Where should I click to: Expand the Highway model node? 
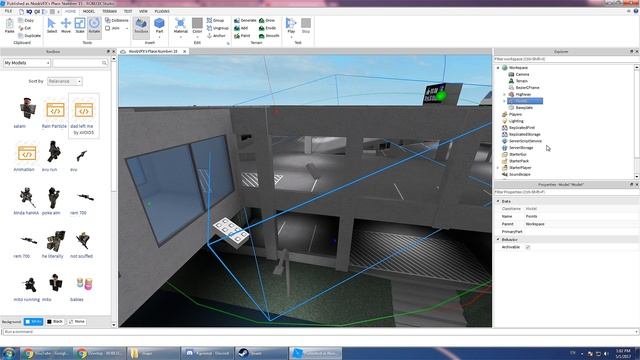(504, 94)
